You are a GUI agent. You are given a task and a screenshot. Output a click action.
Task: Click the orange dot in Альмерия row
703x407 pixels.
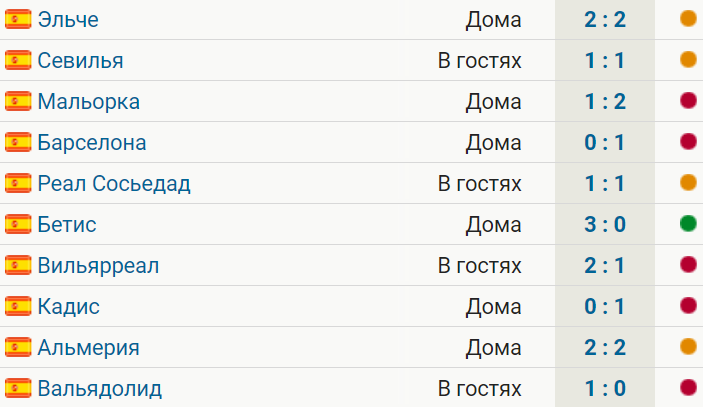(x=688, y=346)
